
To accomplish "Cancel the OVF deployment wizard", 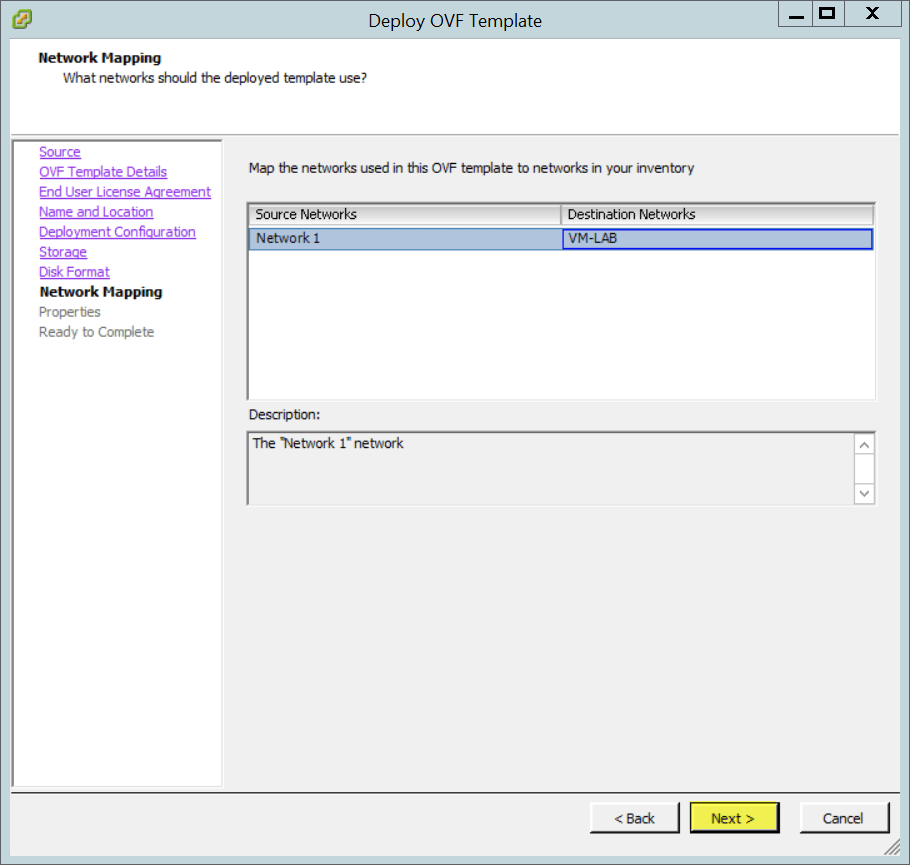I will point(844,818).
